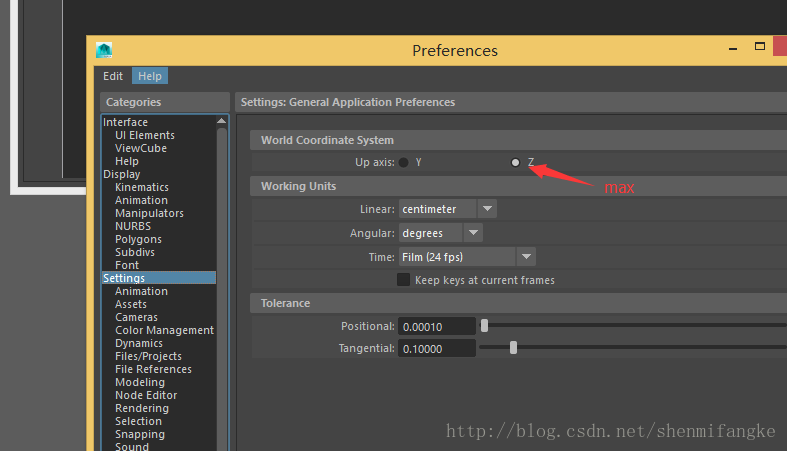Collapse the World Coordinate System section header

(x=518, y=140)
